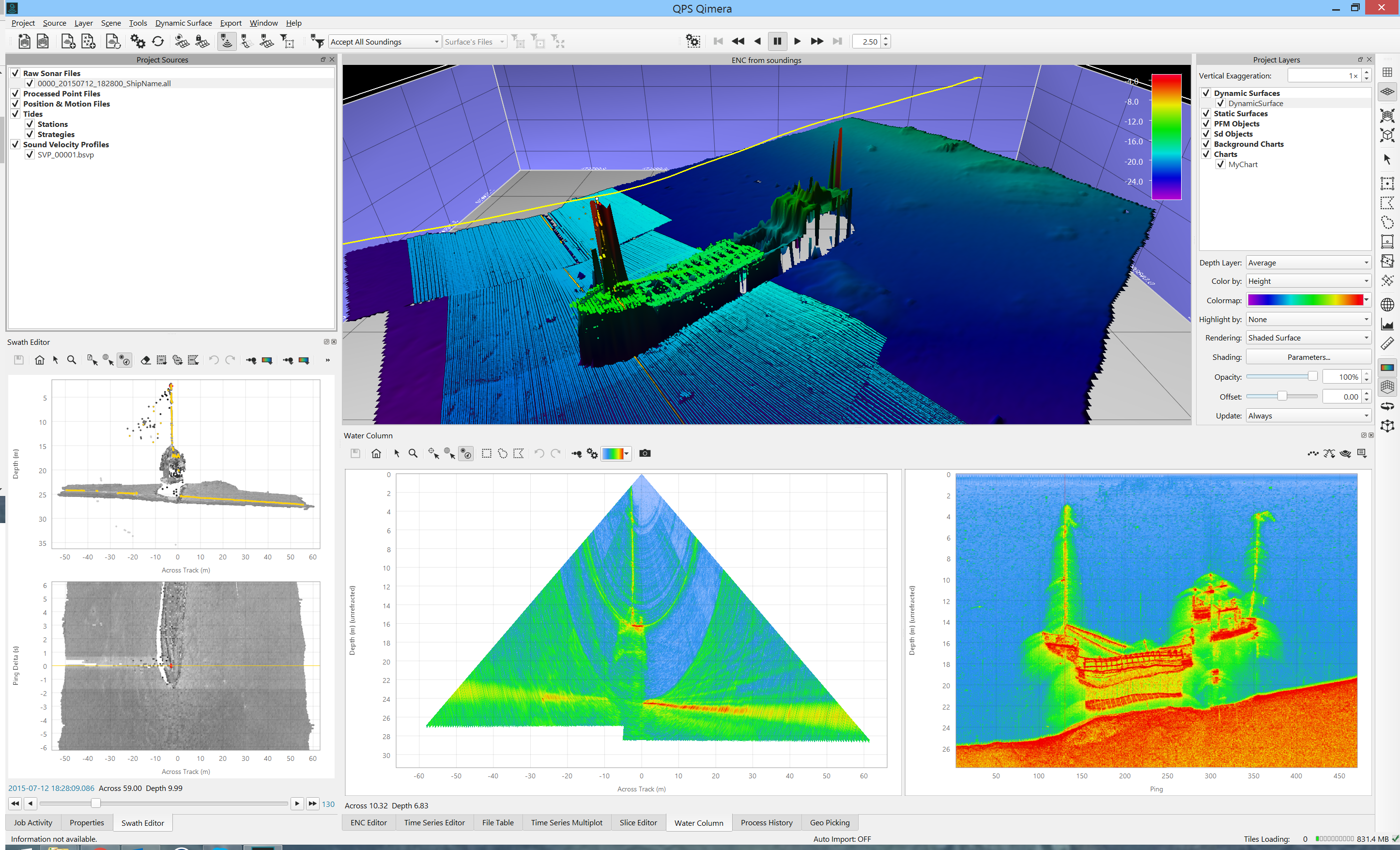Open the Color by Height dropdown
The height and width of the screenshot is (850, 1400).
point(1308,281)
